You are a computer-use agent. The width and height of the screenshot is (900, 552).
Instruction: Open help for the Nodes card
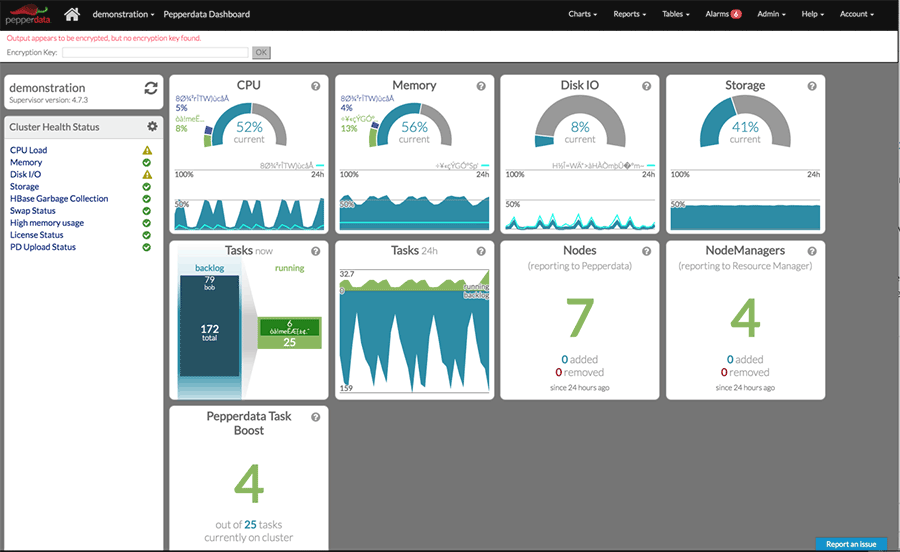[646, 251]
